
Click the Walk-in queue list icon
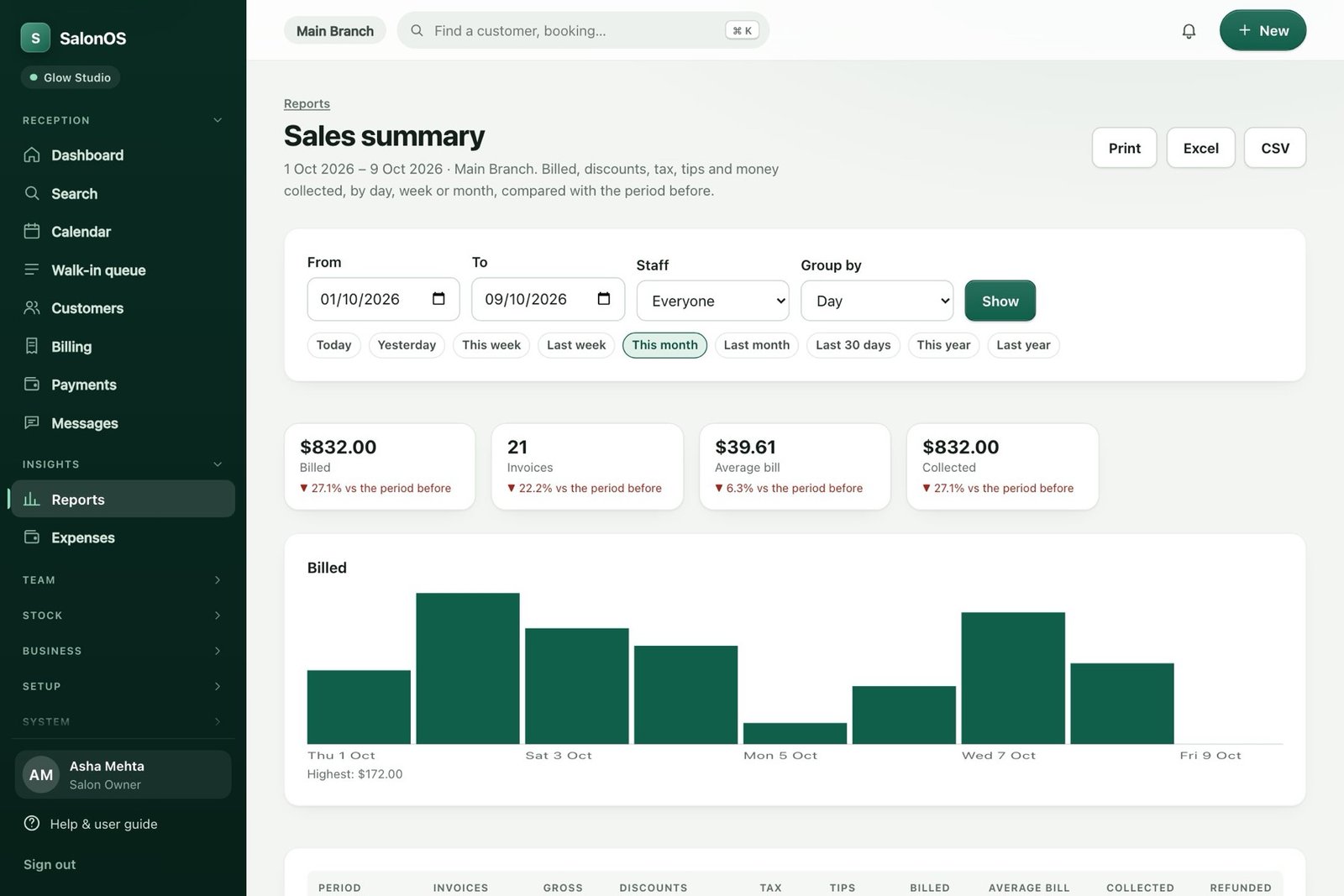click(32, 270)
